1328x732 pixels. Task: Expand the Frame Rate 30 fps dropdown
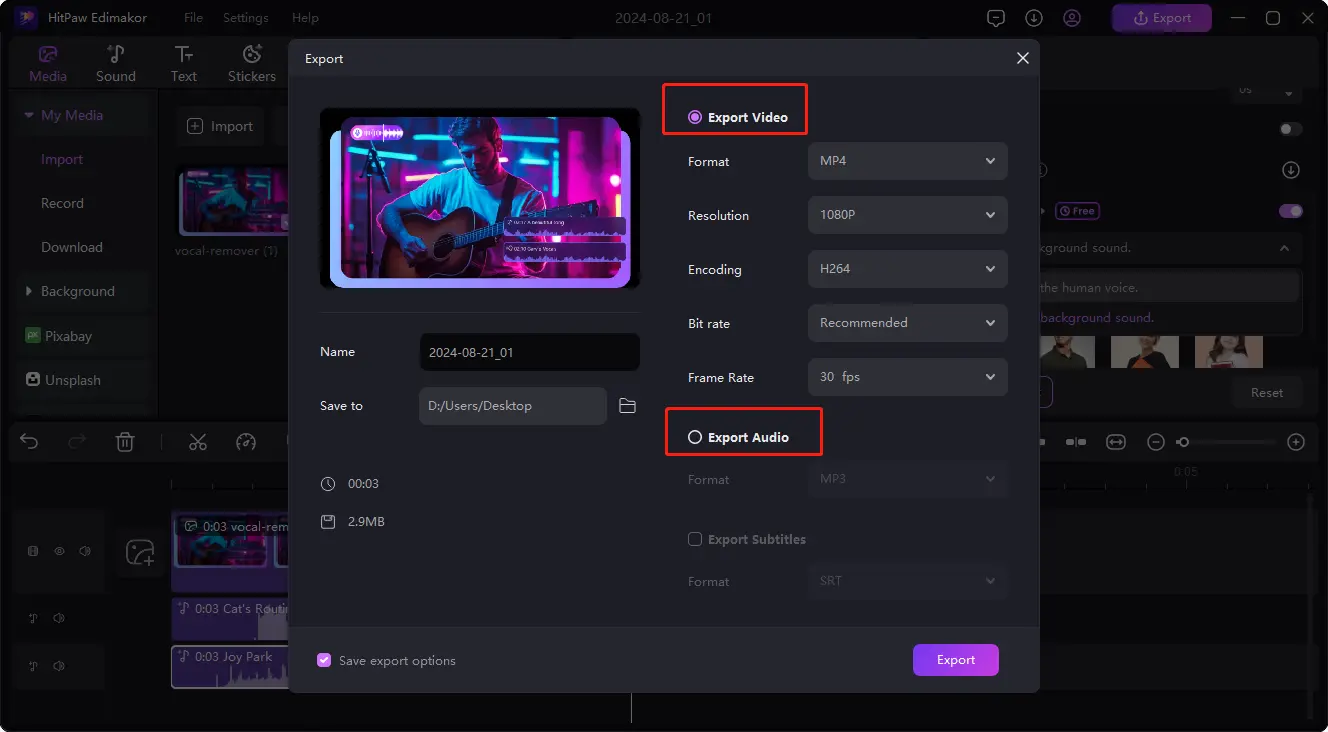point(907,377)
